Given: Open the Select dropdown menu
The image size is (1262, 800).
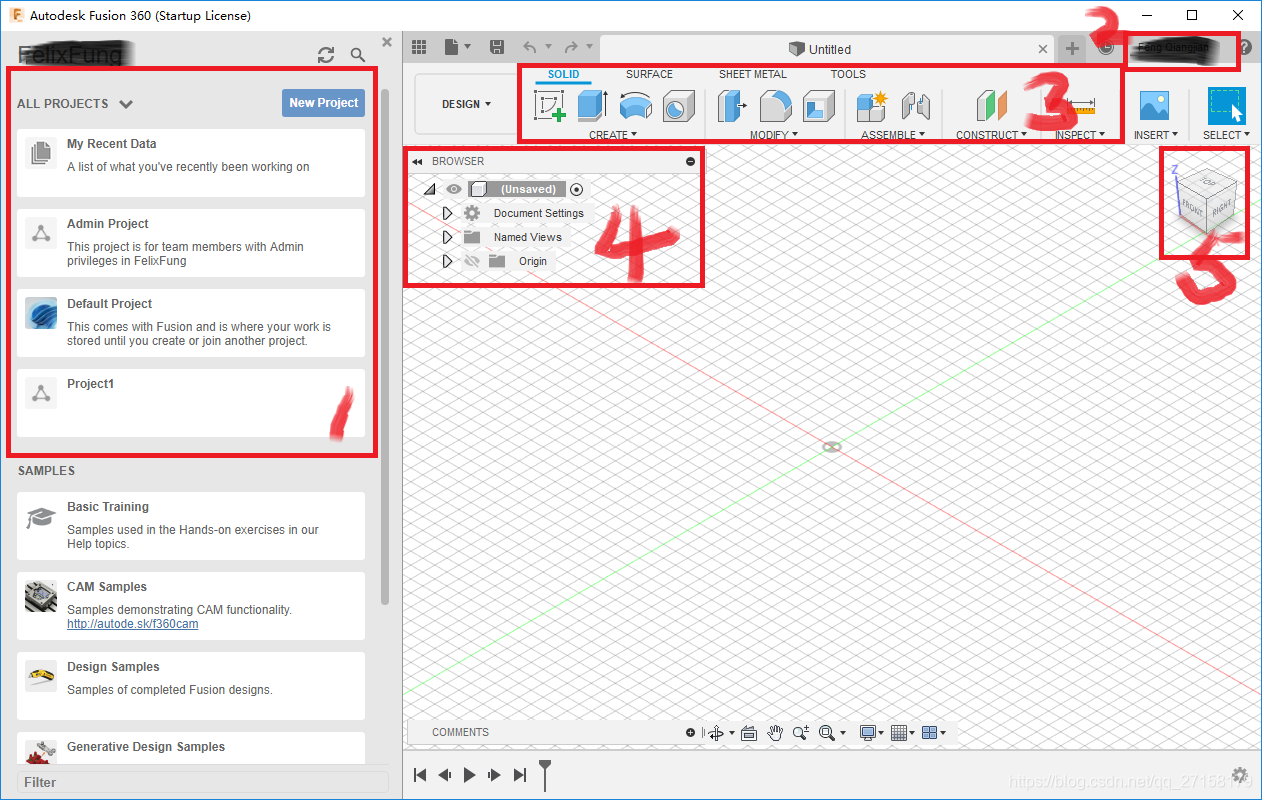Looking at the screenshot, I should pos(1226,135).
